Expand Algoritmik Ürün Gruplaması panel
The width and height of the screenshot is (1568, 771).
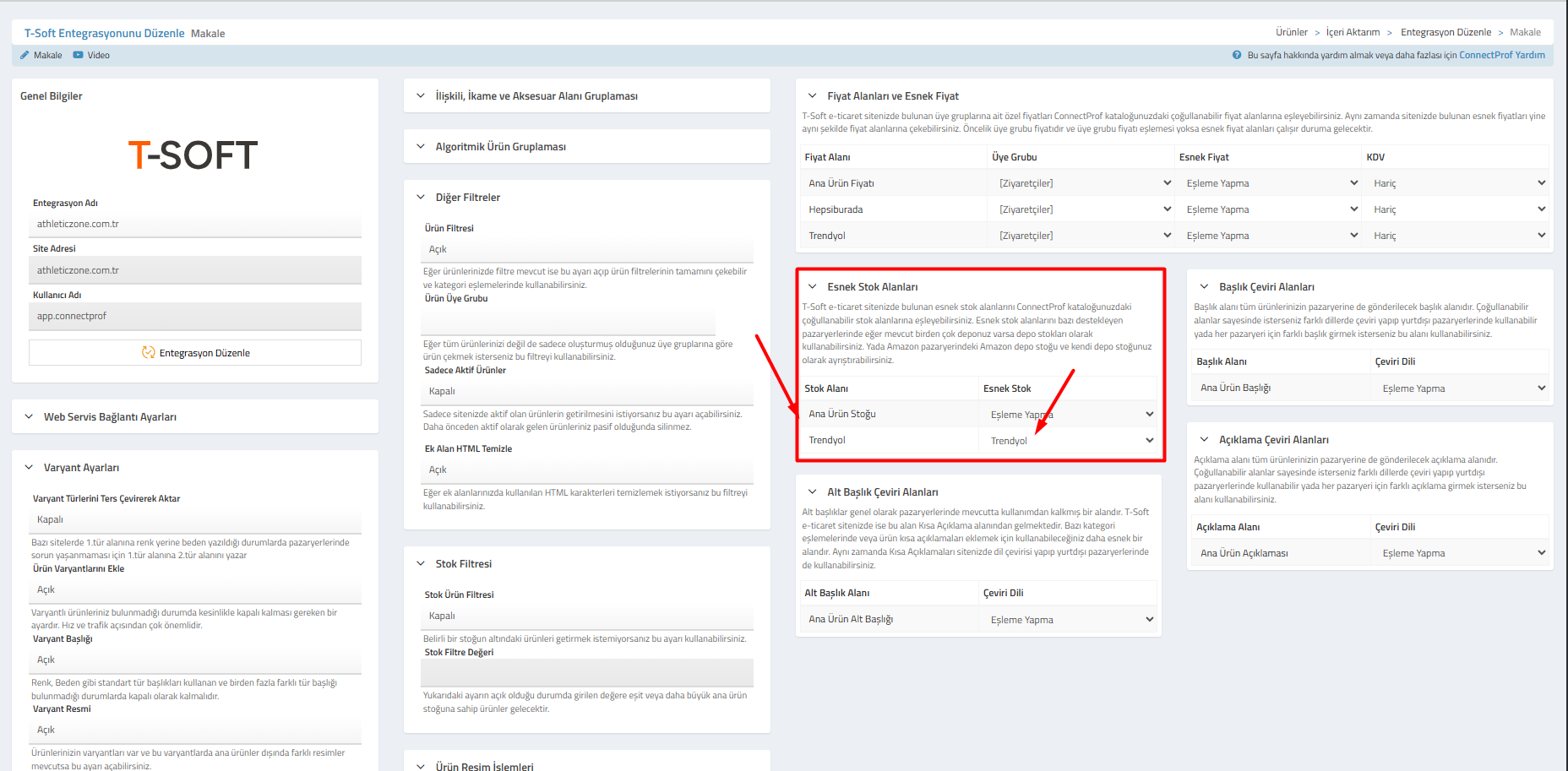(x=421, y=146)
